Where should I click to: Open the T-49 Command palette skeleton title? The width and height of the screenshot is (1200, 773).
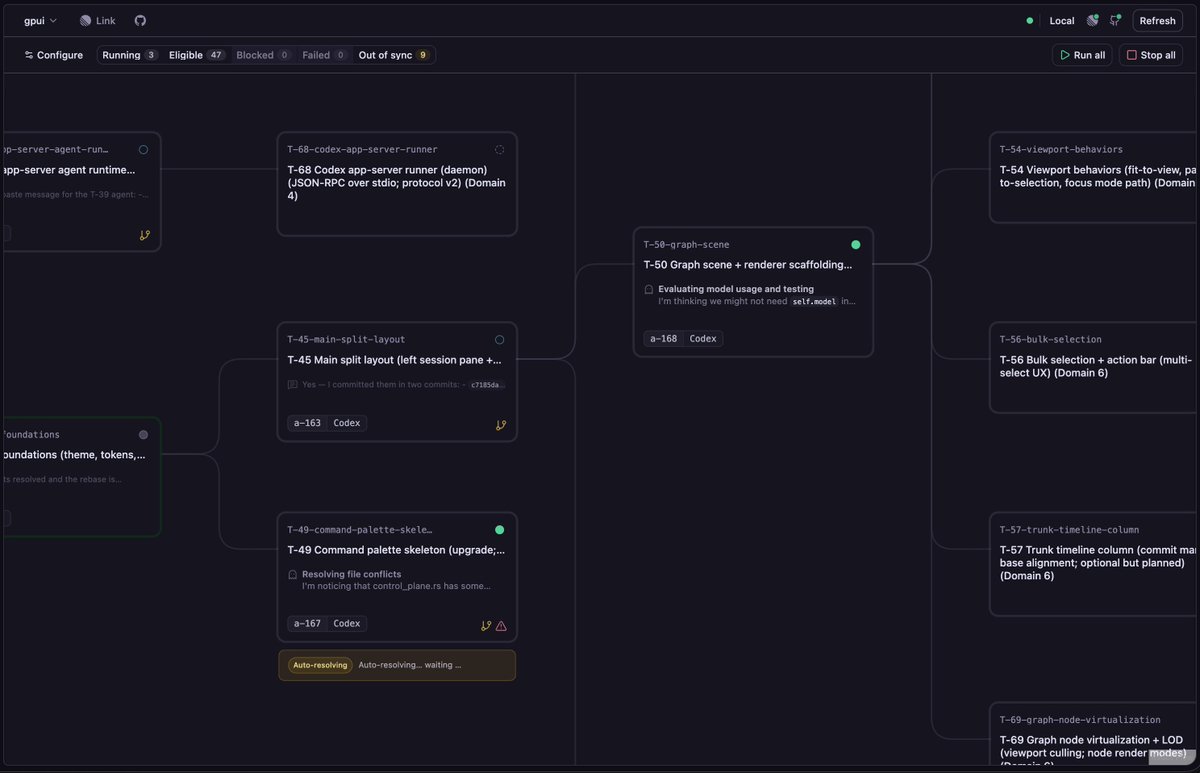[396, 550]
